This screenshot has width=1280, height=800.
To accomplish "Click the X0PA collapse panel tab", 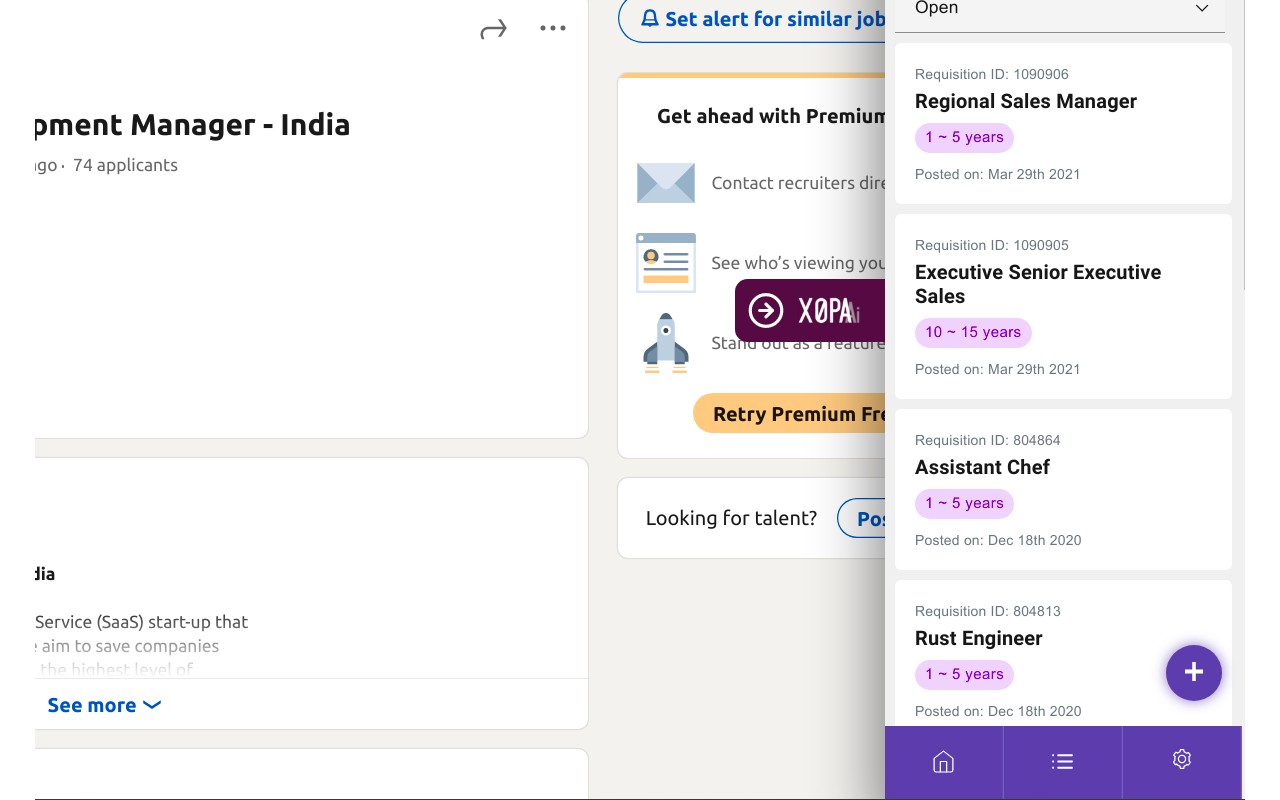I will (x=810, y=311).
